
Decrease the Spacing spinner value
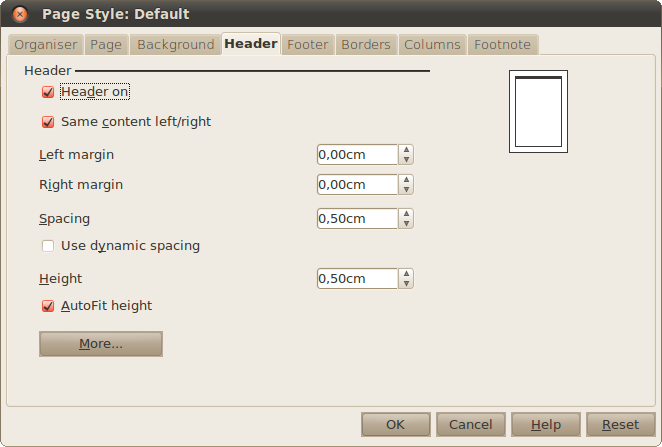(406, 223)
